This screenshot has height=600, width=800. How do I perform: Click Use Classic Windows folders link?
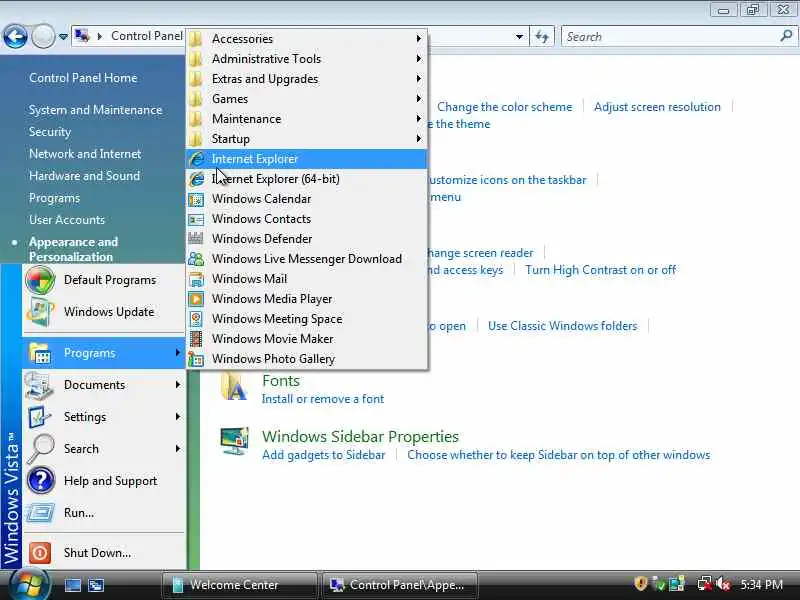tap(562, 326)
